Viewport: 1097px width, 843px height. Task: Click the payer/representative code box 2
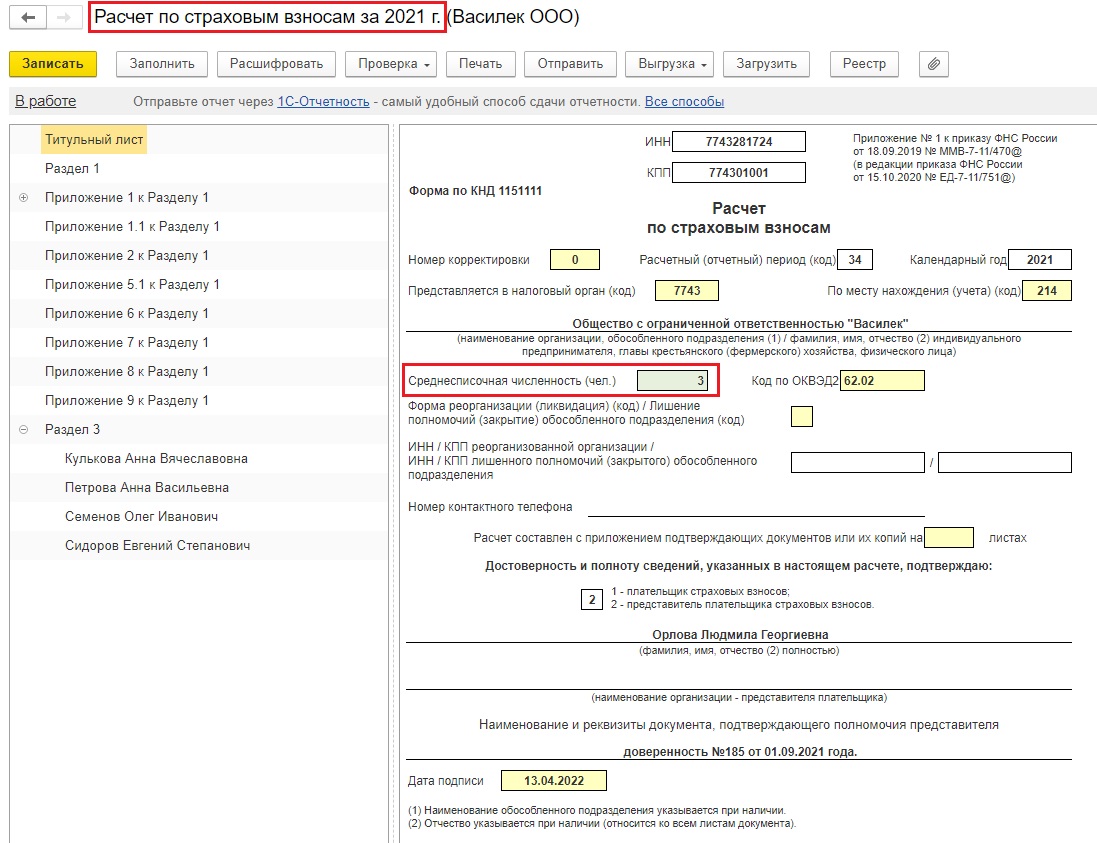592,600
